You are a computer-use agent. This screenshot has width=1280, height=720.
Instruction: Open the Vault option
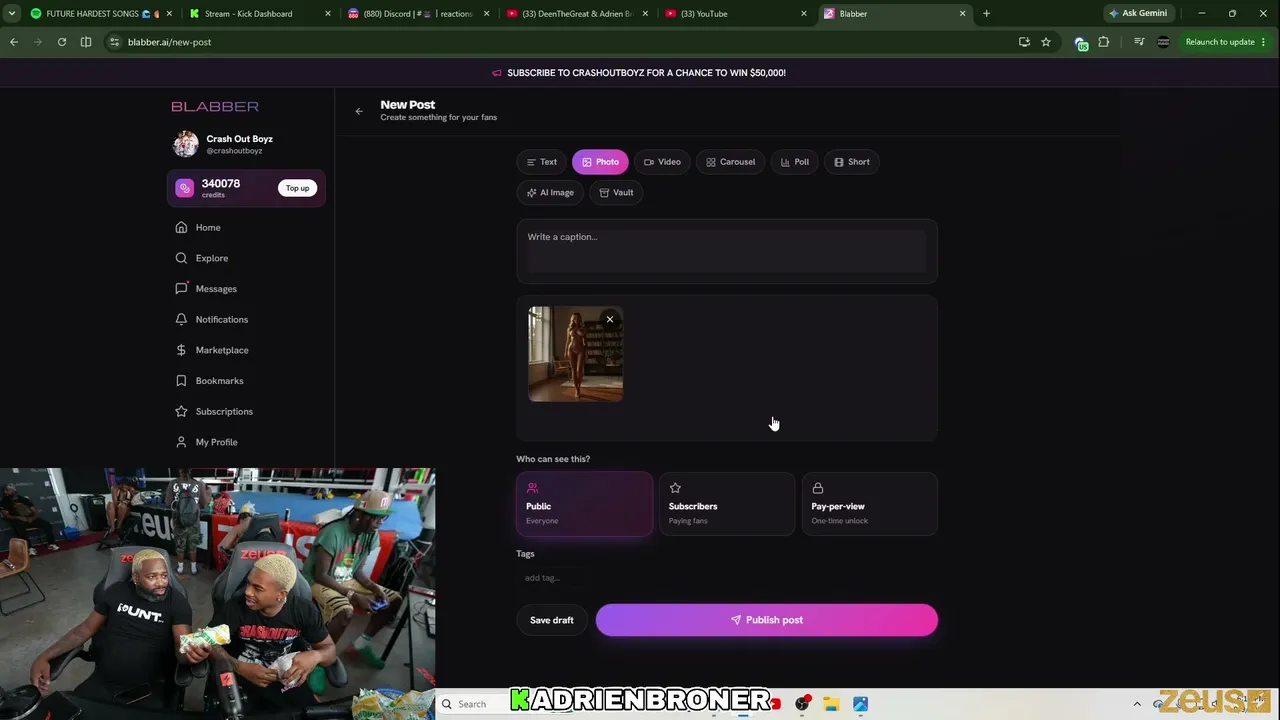tap(616, 192)
